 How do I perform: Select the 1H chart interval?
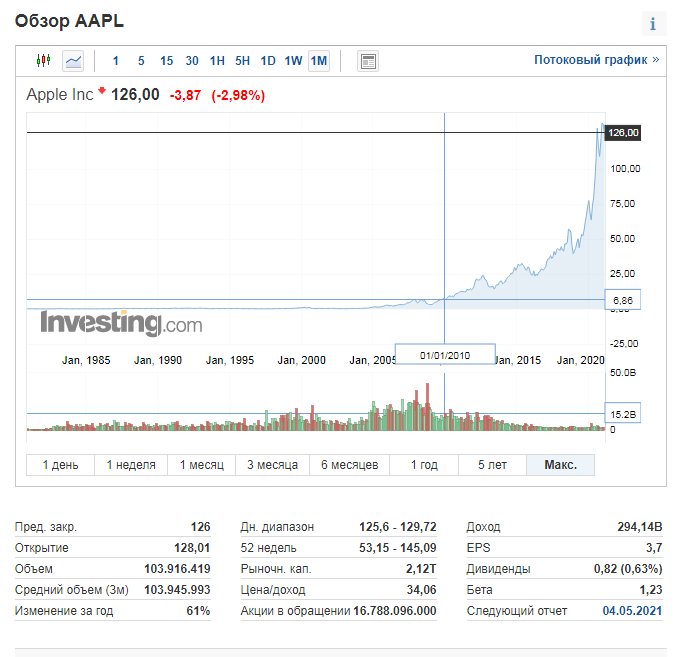click(217, 61)
